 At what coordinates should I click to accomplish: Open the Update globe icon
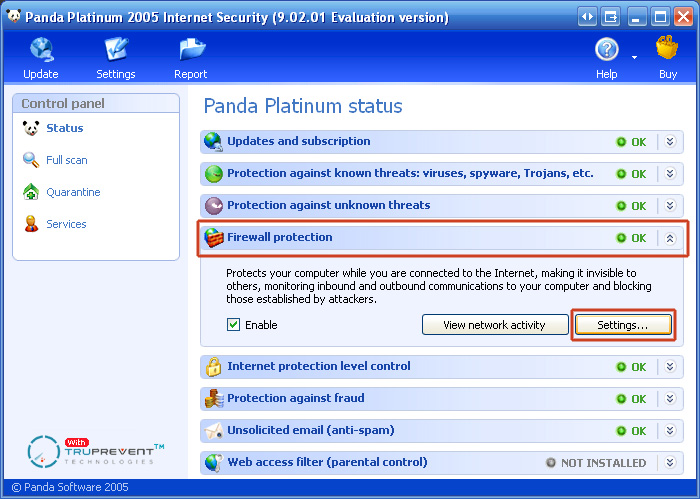42,49
